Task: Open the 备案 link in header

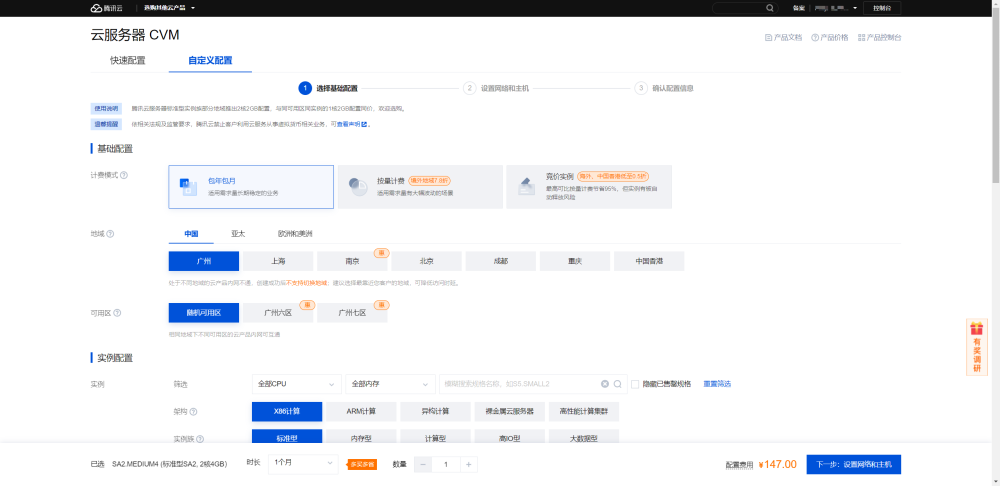Action: [798, 8]
